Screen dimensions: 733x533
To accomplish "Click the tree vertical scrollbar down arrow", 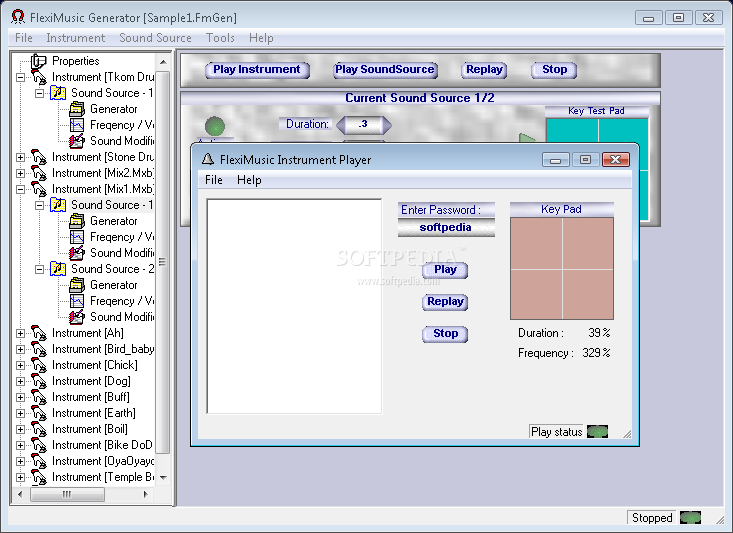I will click(x=163, y=477).
